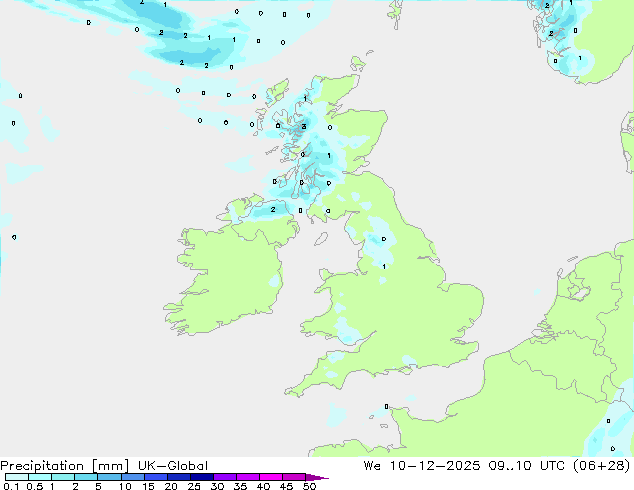Click the "09..10 UTC" time text
The width and height of the screenshot is (634, 490).
(526, 466)
